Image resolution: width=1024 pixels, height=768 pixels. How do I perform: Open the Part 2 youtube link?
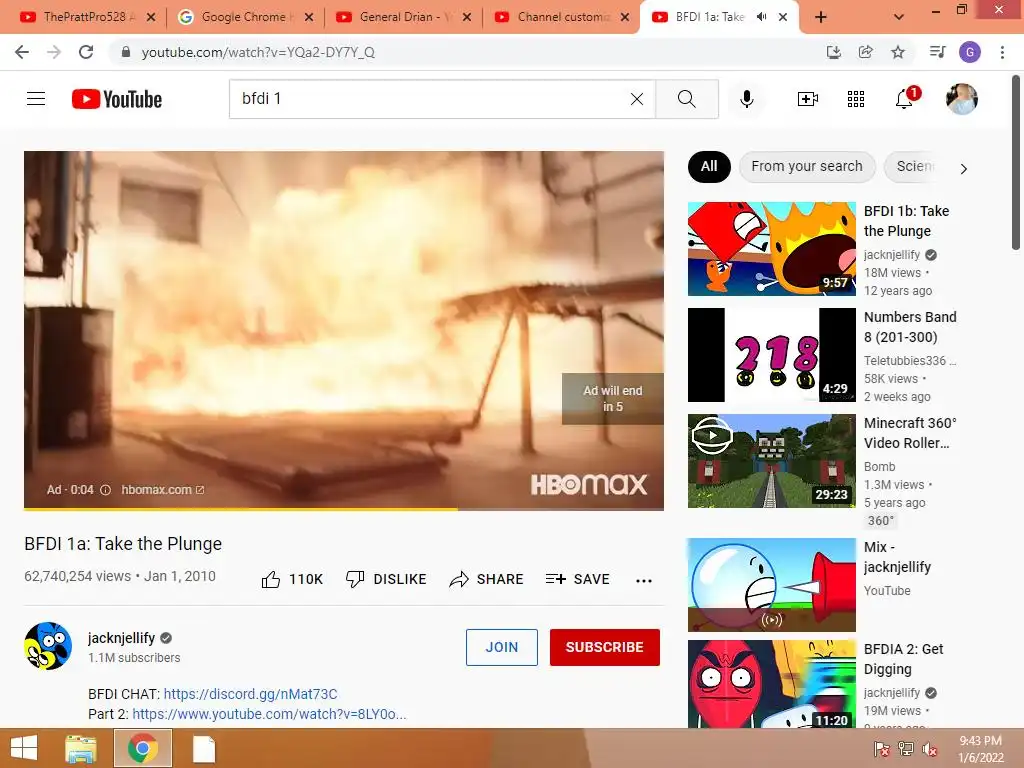click(269, 714)
